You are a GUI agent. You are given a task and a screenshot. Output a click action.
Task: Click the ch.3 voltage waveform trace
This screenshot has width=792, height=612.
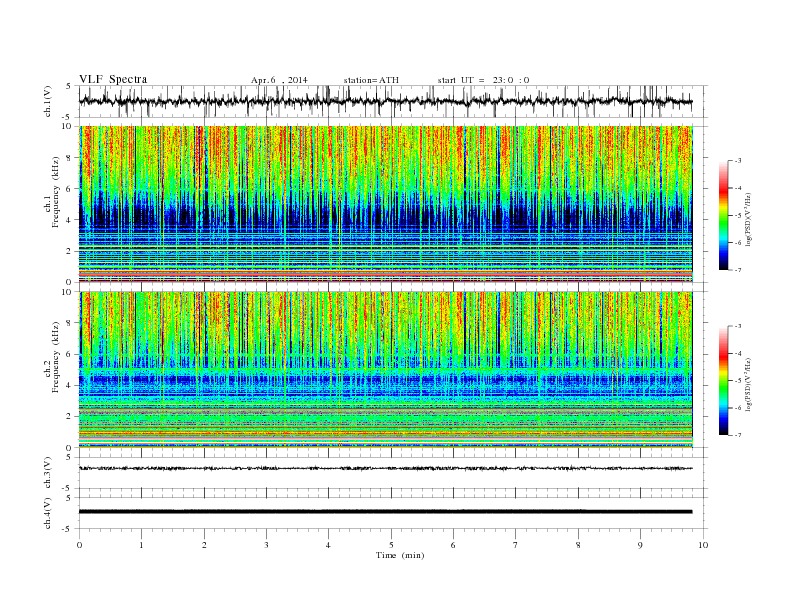click(385, 468)
